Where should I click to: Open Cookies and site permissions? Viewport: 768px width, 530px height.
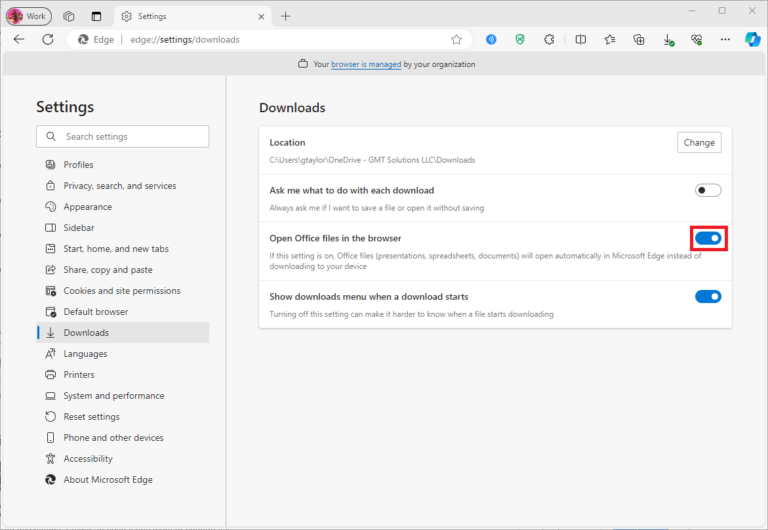pyautogui.click(x=122, y=291)
